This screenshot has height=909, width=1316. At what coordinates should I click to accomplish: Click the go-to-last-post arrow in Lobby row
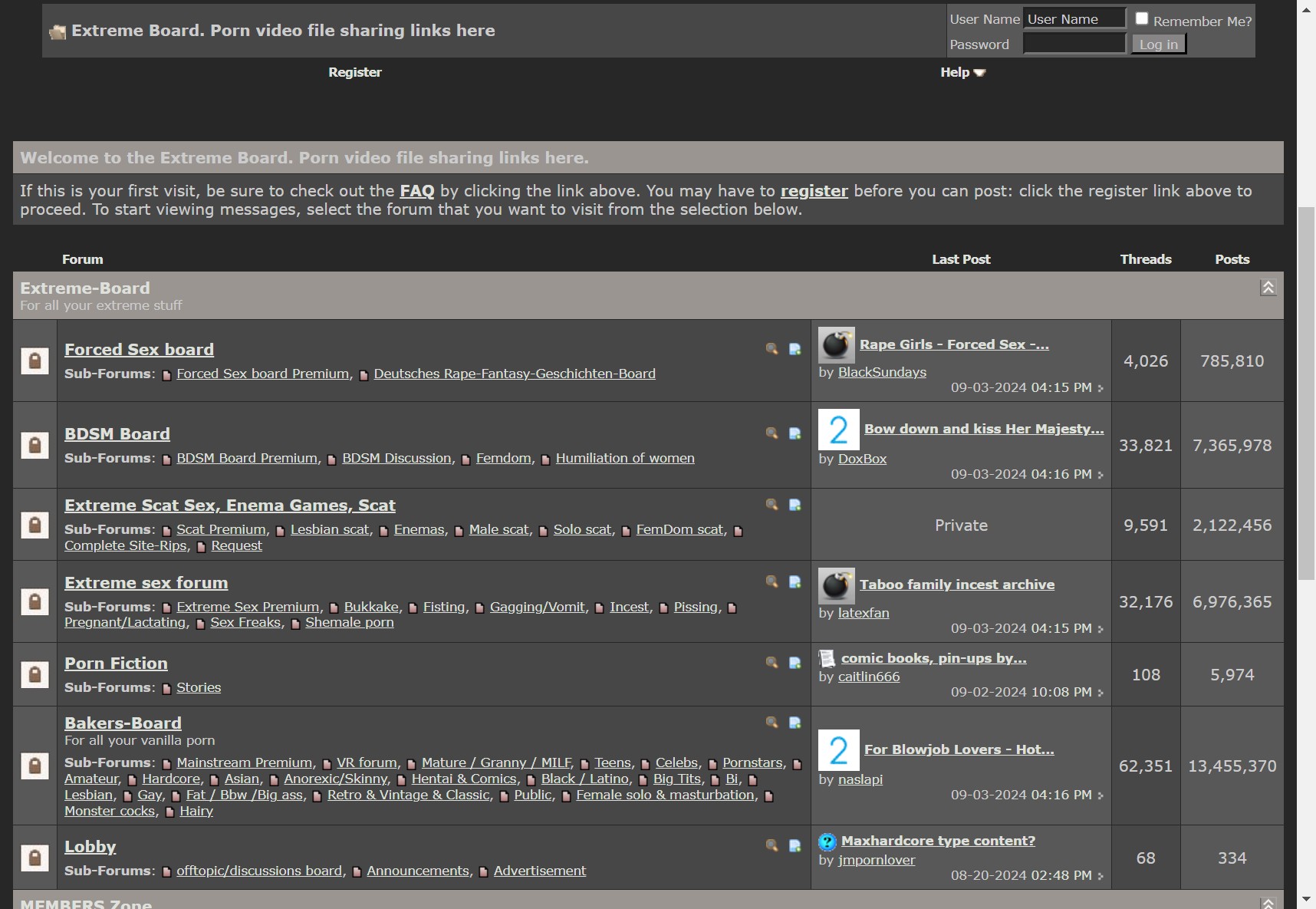pyautogui.click(x=1101, y=876)
